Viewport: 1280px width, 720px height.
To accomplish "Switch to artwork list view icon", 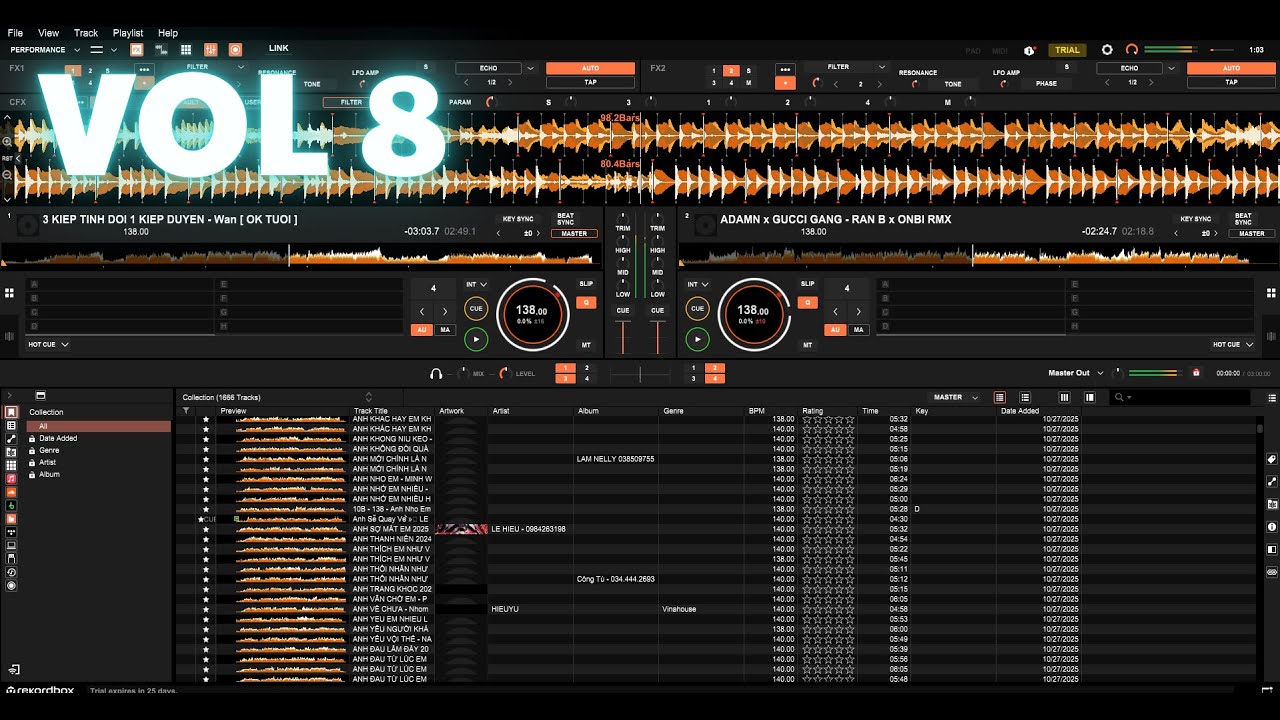I will tap(1025, 397).
